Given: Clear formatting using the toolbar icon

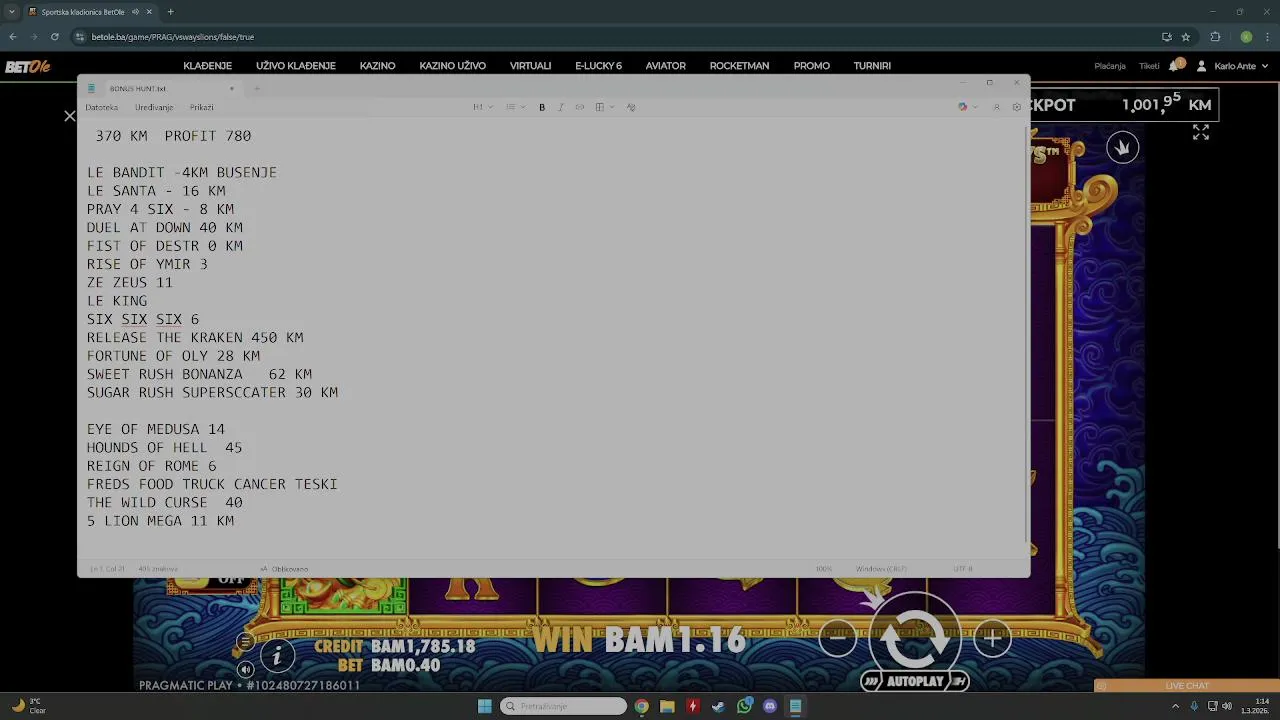Looking at the screenshot, I should (x=631, y=107).
